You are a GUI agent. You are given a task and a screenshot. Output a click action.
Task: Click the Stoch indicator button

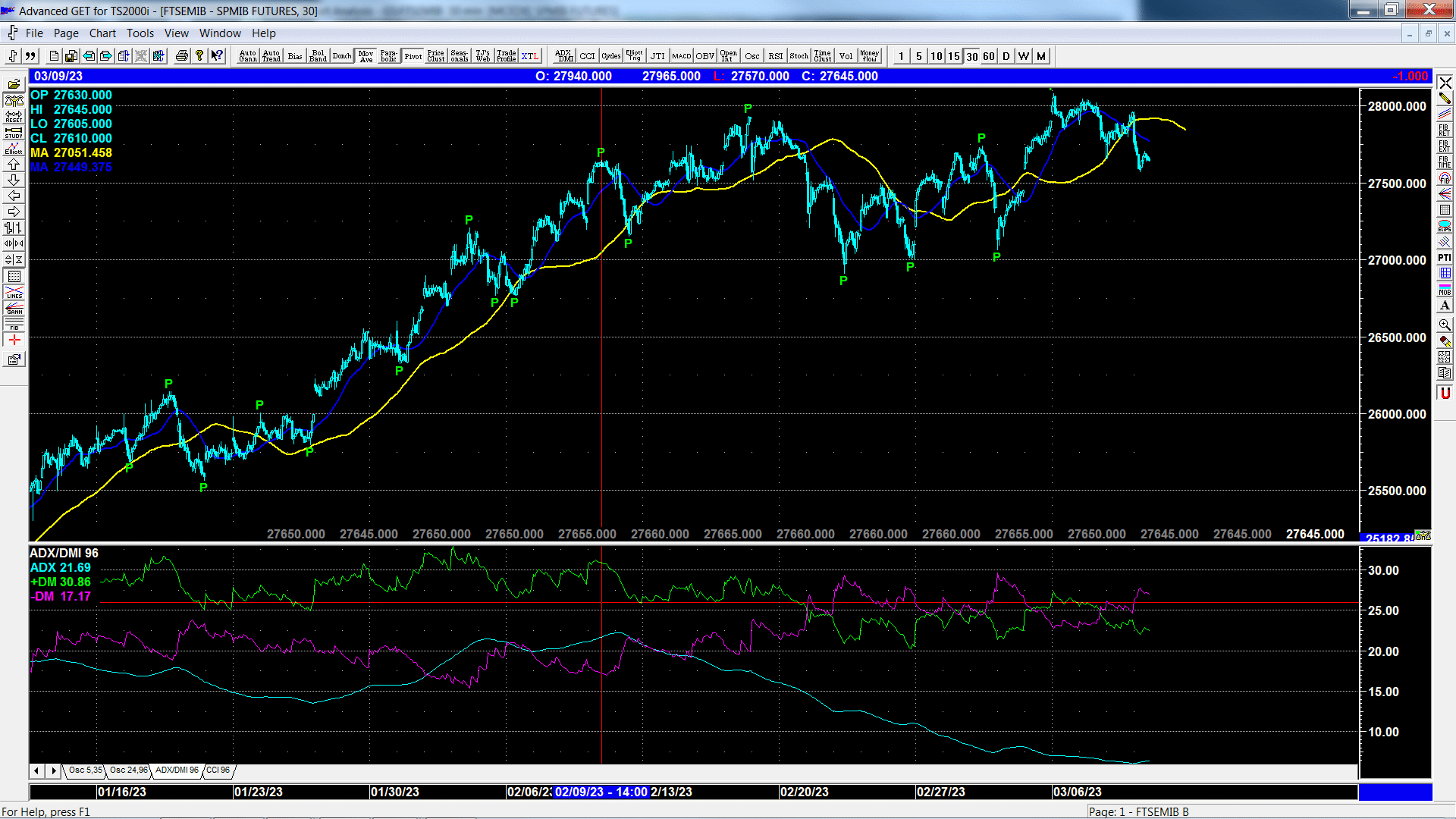tap(799, 56)
